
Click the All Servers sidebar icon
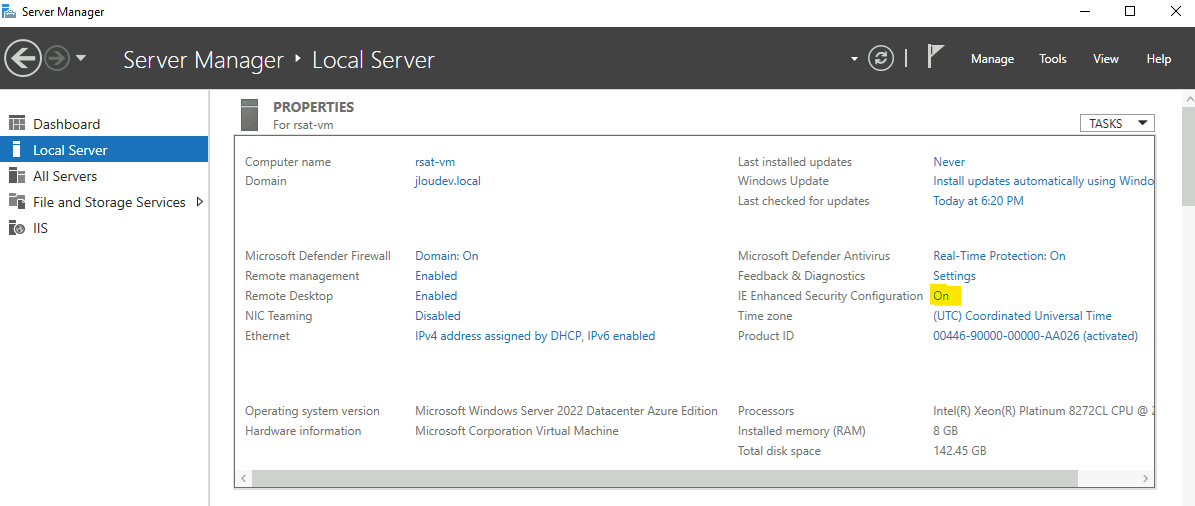point(17,176)
